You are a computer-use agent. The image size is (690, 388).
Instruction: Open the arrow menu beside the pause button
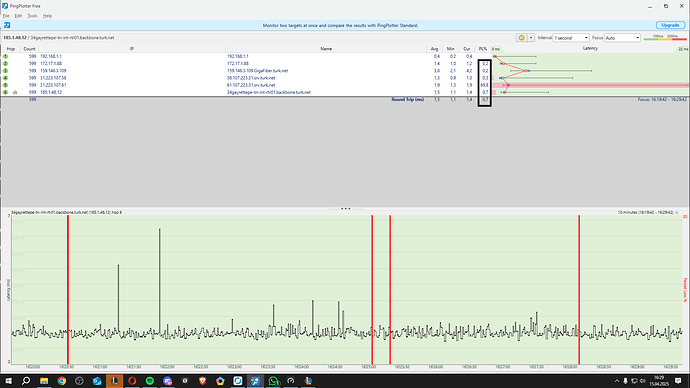[x=531, y=38]
